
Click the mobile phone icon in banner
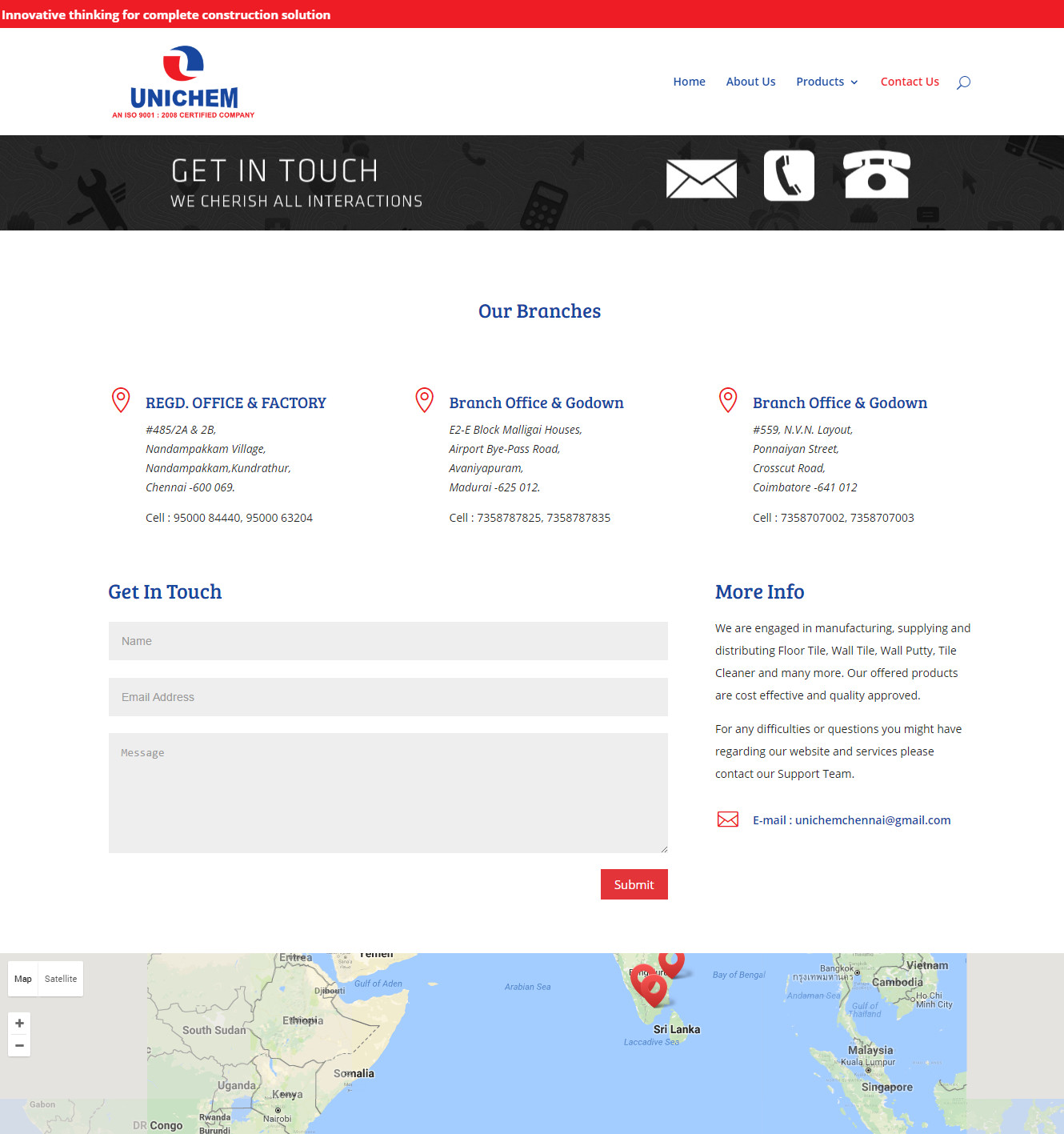pyautogui.click(x=789, y=175)
